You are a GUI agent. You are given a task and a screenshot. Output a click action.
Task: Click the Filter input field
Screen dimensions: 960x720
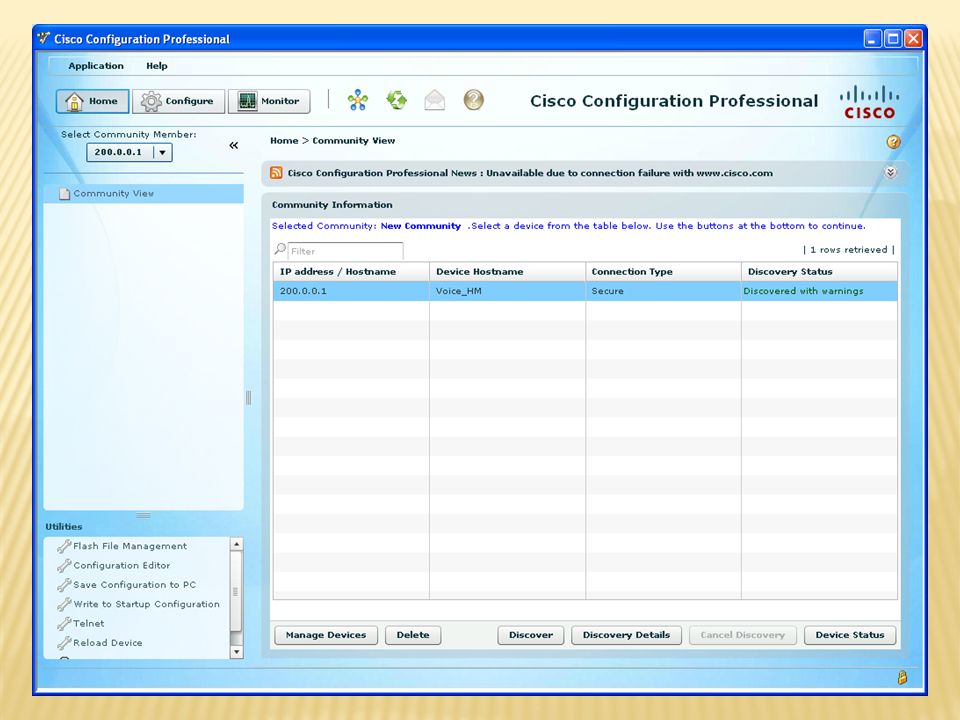click(345, 251)
